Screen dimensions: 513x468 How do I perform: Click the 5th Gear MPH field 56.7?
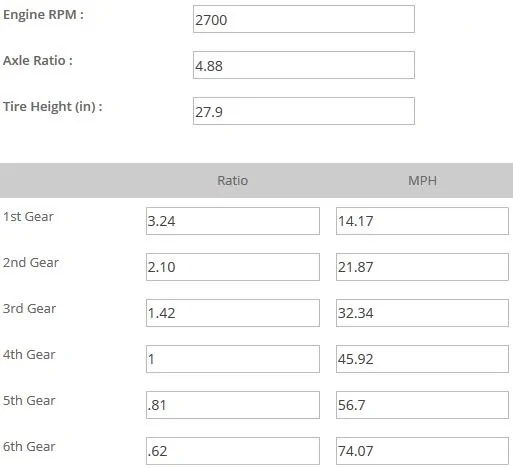pyautogui.click(x=422, y=405)
